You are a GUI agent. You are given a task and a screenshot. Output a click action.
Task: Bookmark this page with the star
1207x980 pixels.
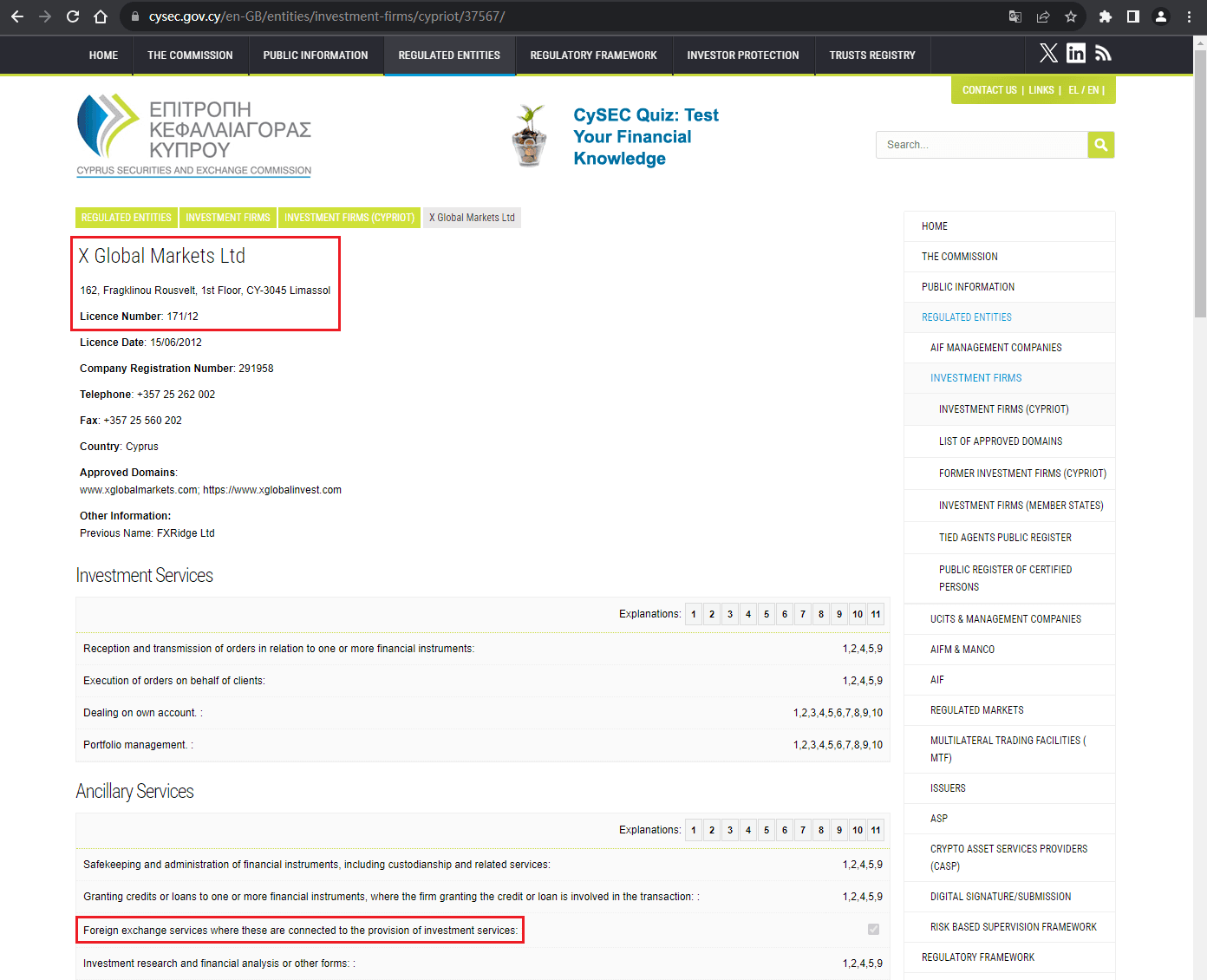pyautogui.click(x=1071, y=16)
